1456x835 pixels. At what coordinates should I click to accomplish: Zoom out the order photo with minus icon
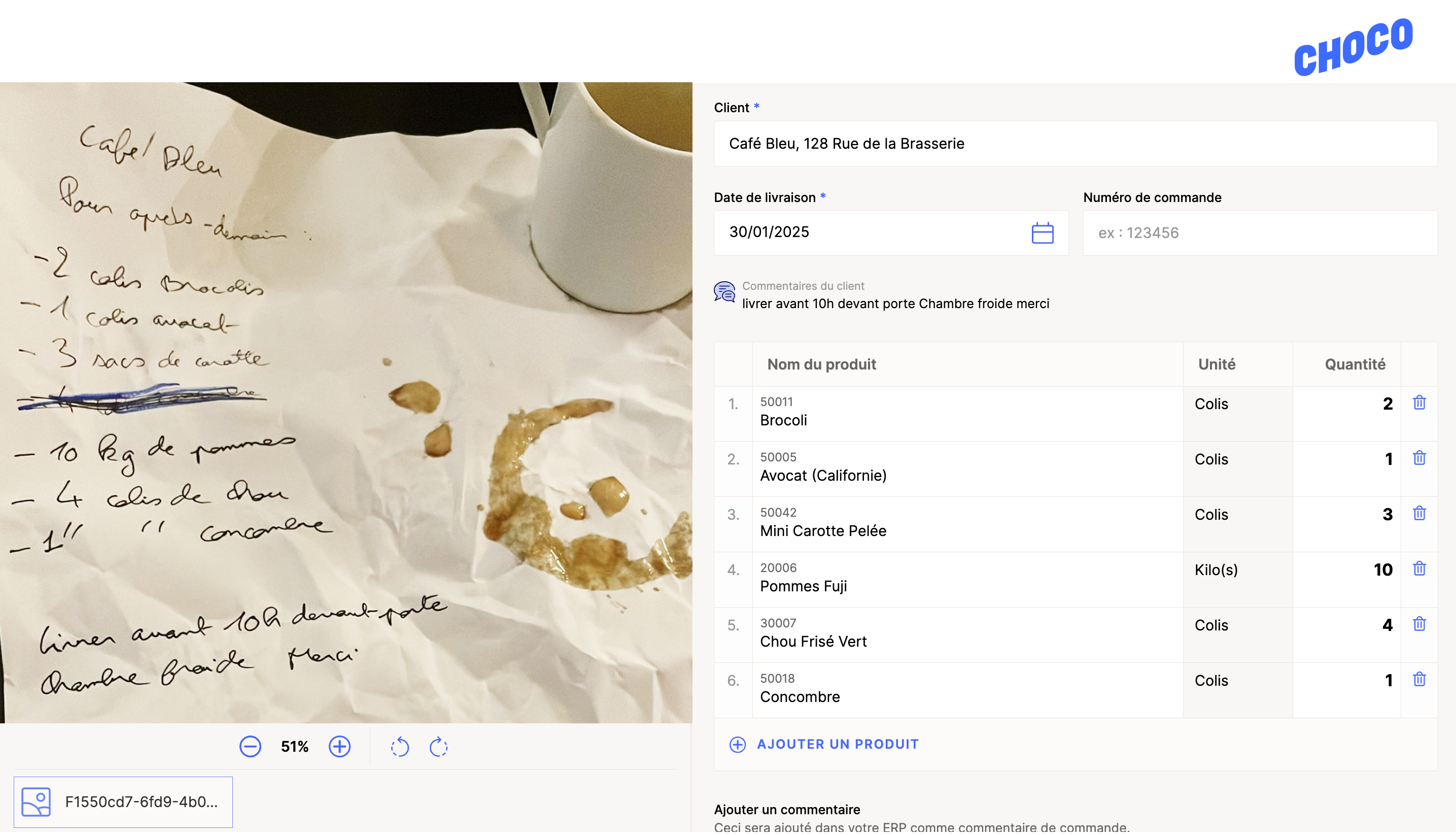pyautogui.click(x=250, y=747)
